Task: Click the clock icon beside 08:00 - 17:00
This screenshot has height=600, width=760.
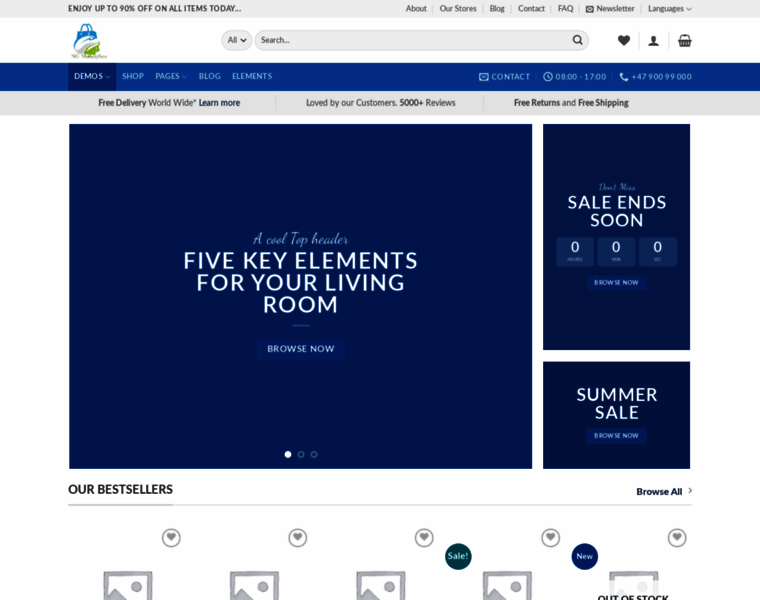Action: (548, 77)
